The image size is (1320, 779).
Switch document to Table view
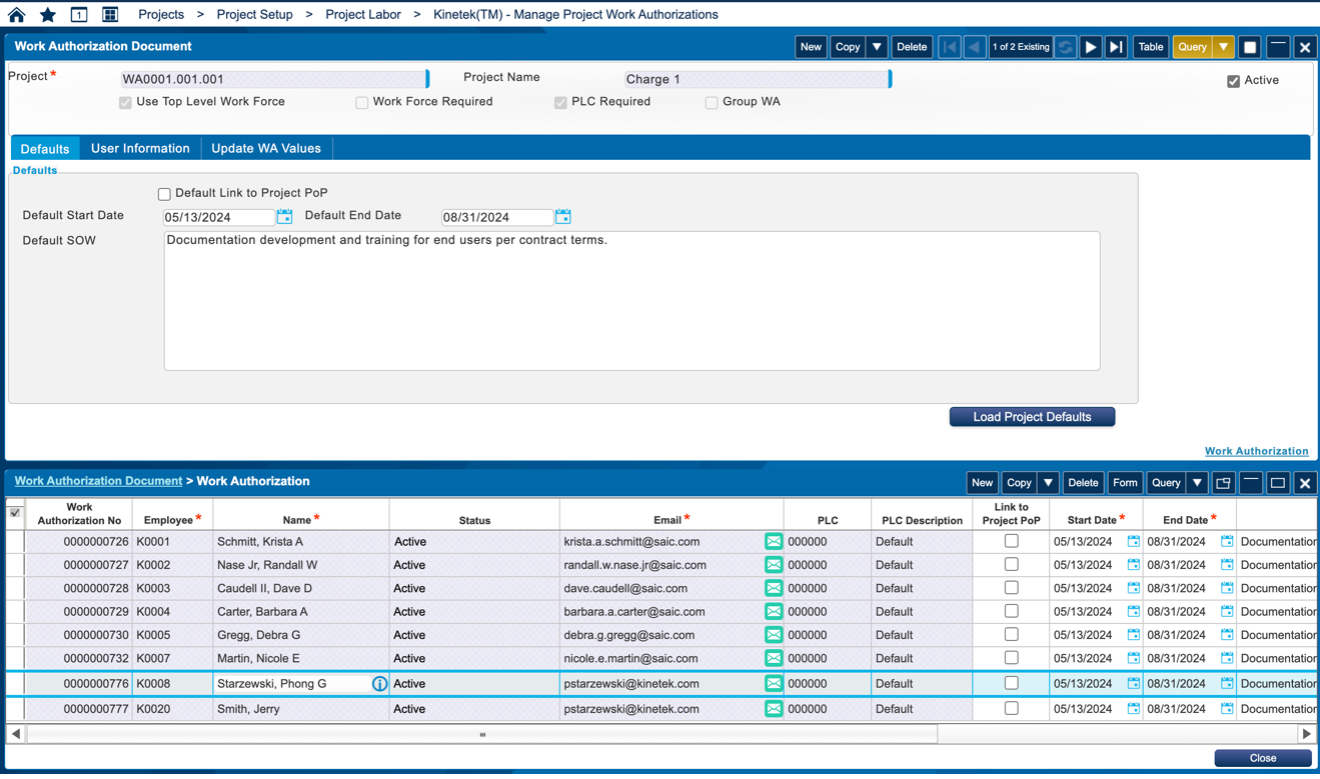tap(1151, 47)
